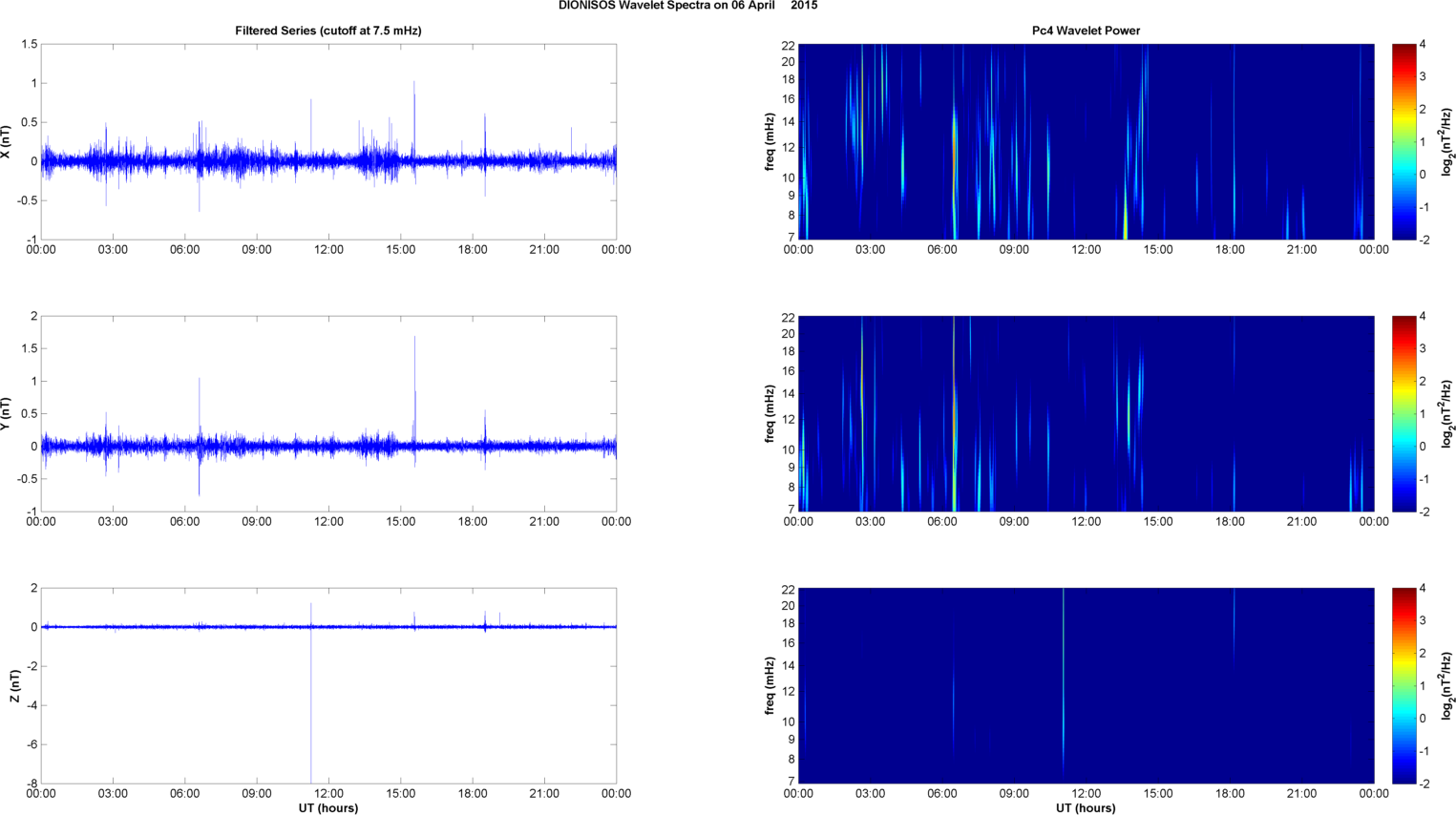
Task: Click the "Z (nT)" y-axis label
Action: [x=14, y=685]
